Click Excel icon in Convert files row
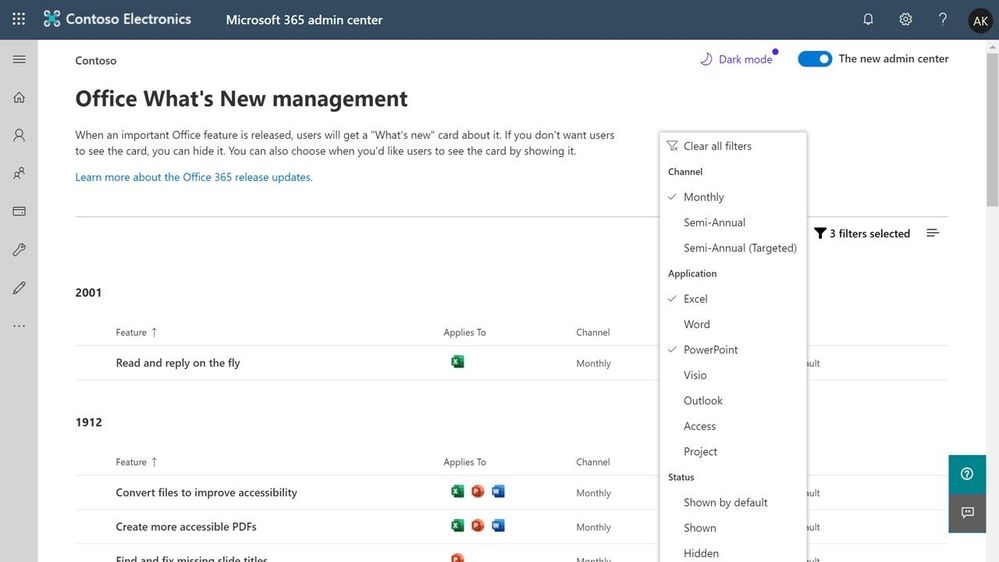 pyautogui.click(x=457, y=491)
